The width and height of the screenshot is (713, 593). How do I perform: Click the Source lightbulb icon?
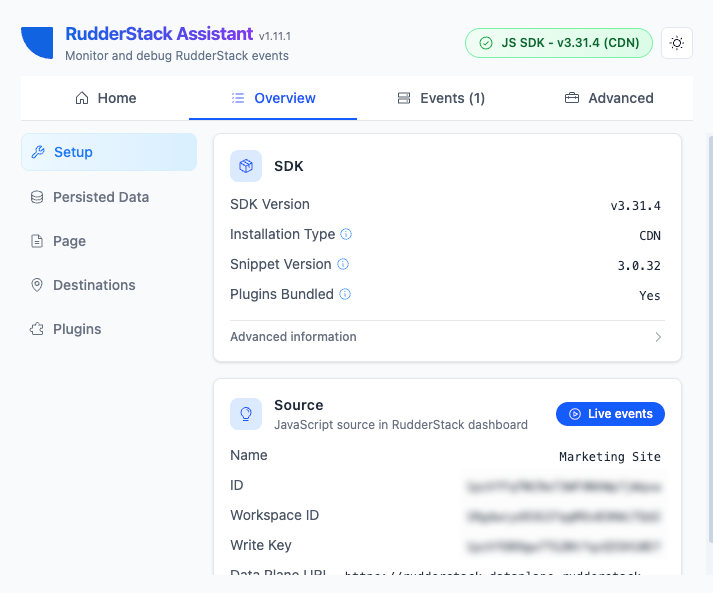coord(246,414)
